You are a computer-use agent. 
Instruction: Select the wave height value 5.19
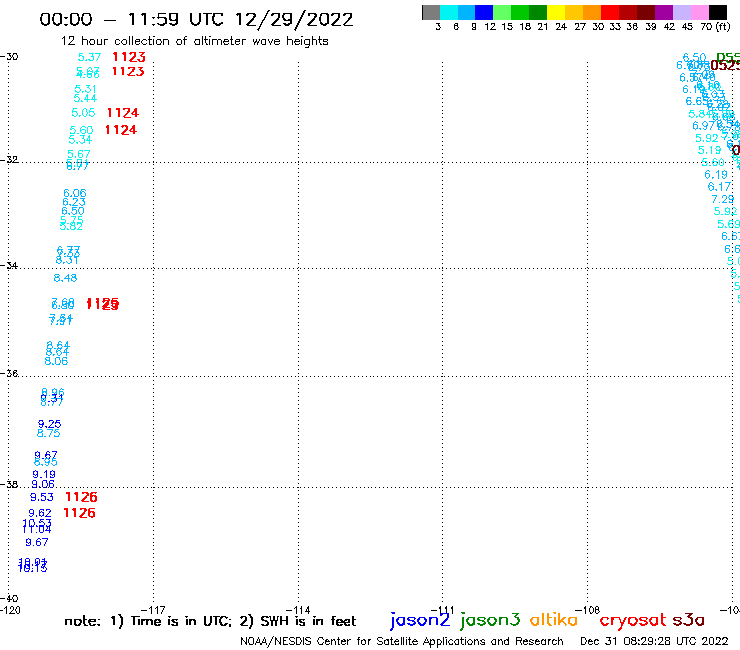tap(710, 150)
